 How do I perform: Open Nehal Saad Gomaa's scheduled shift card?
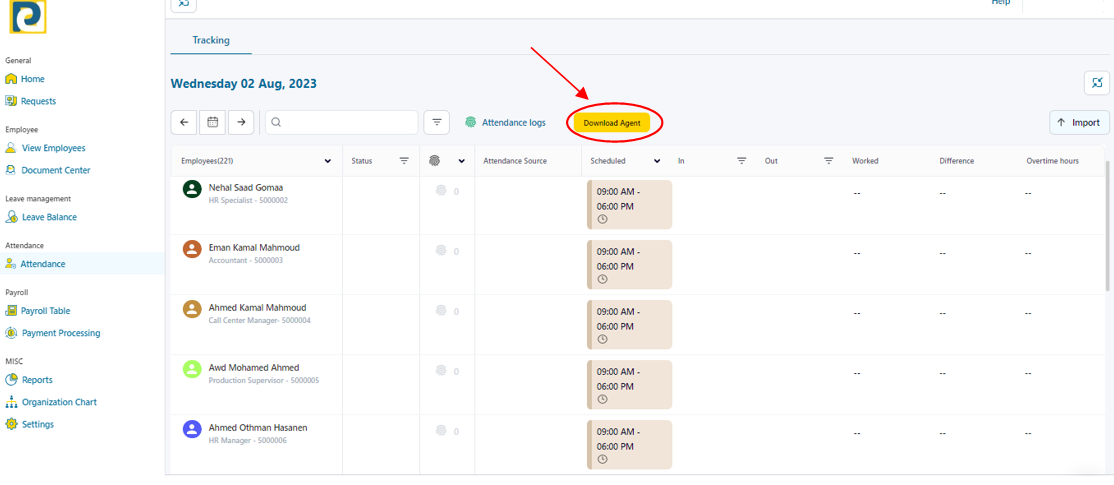click(x=629, y=205)
